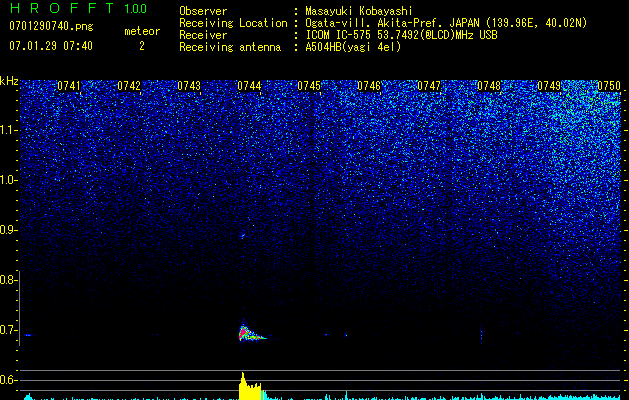Click the 0.6 kHz axis label
This screenshot has height=400, width=629.
[8, 380]
